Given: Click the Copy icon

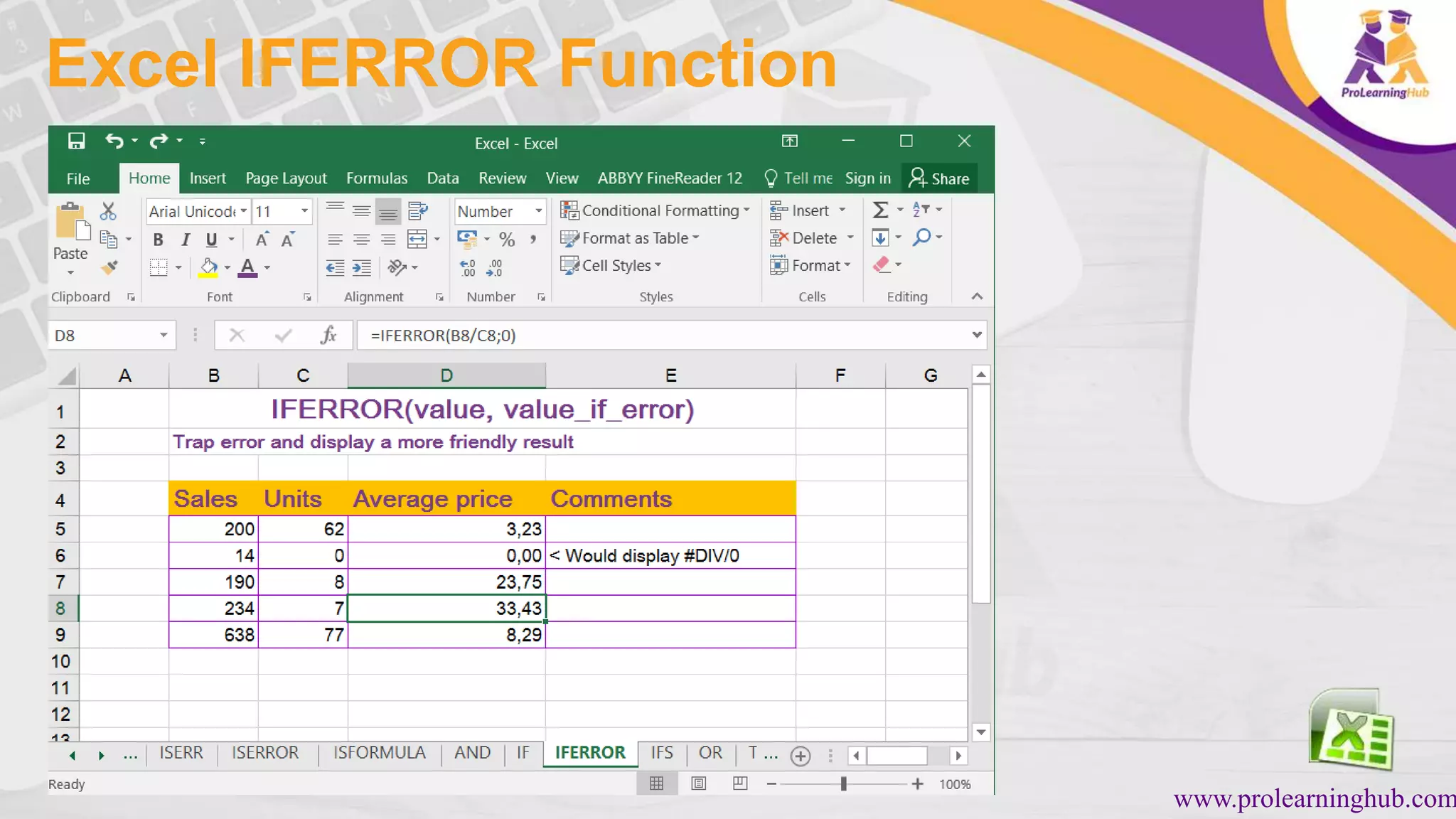Looking at the screenshot, I should (x=108, y=240).
